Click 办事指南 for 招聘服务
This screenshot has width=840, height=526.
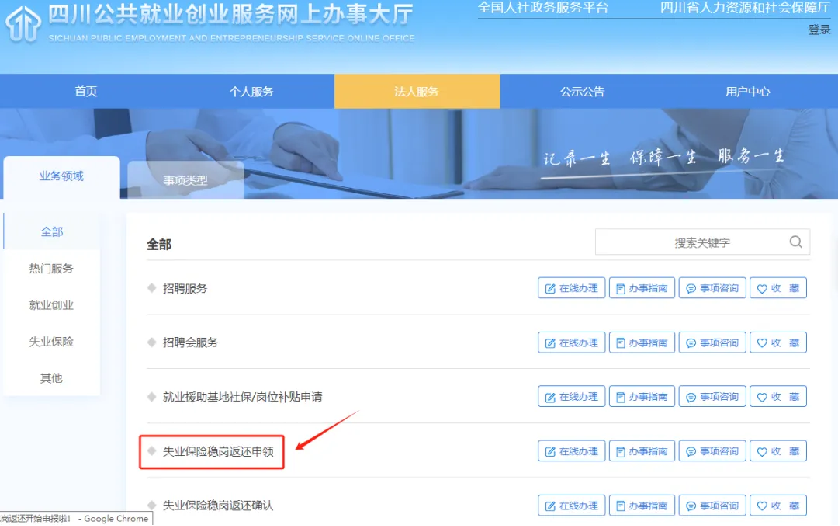click(642, 288)
